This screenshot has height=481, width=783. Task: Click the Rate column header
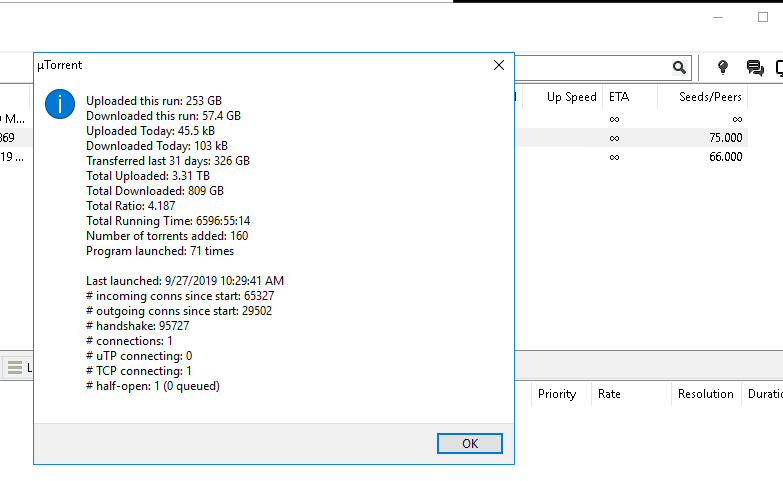point(609,394)
